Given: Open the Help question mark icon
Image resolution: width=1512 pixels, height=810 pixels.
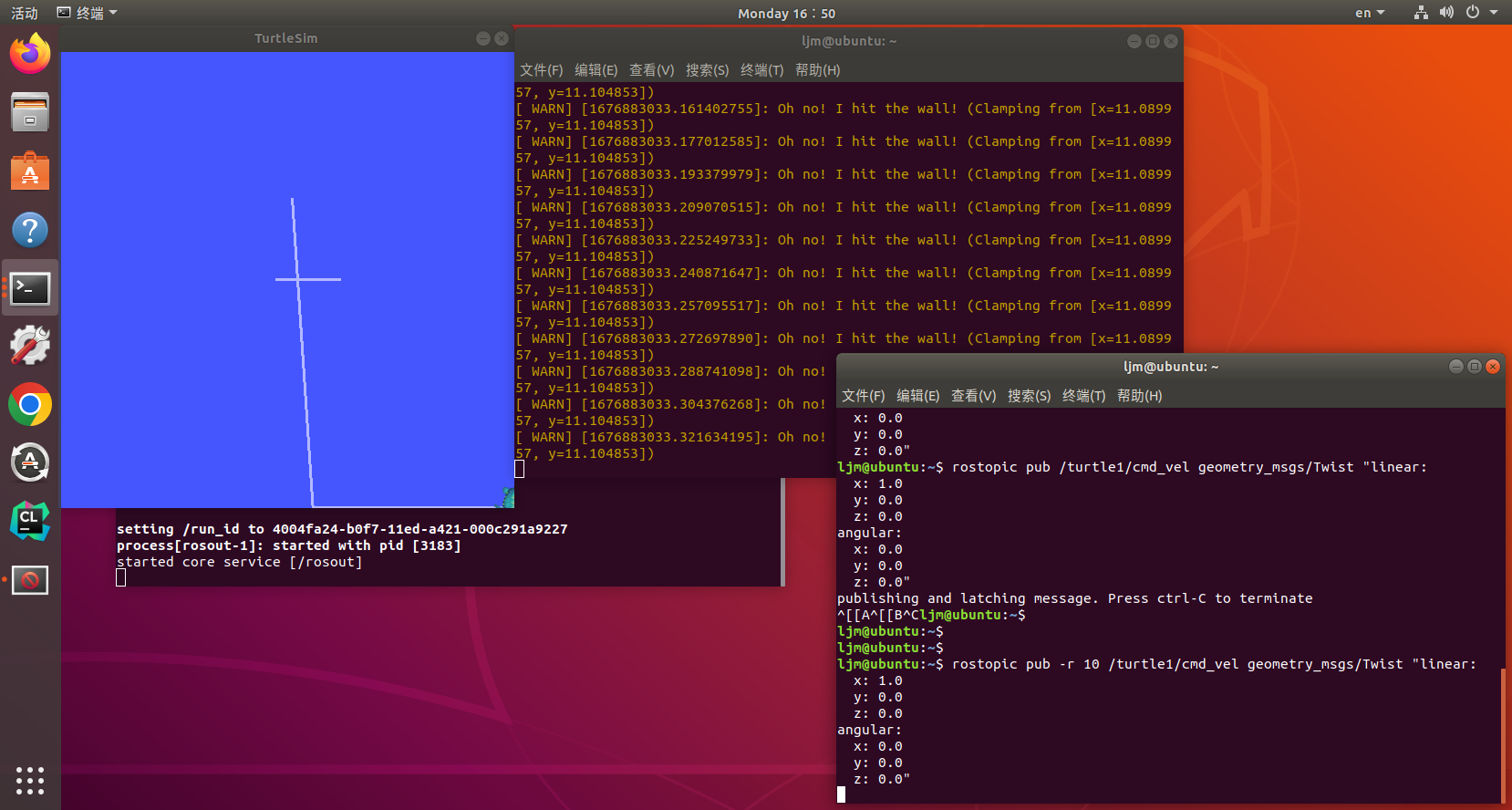Looking at the screenshot, I should pyautogui.click(x=30, y=230).
